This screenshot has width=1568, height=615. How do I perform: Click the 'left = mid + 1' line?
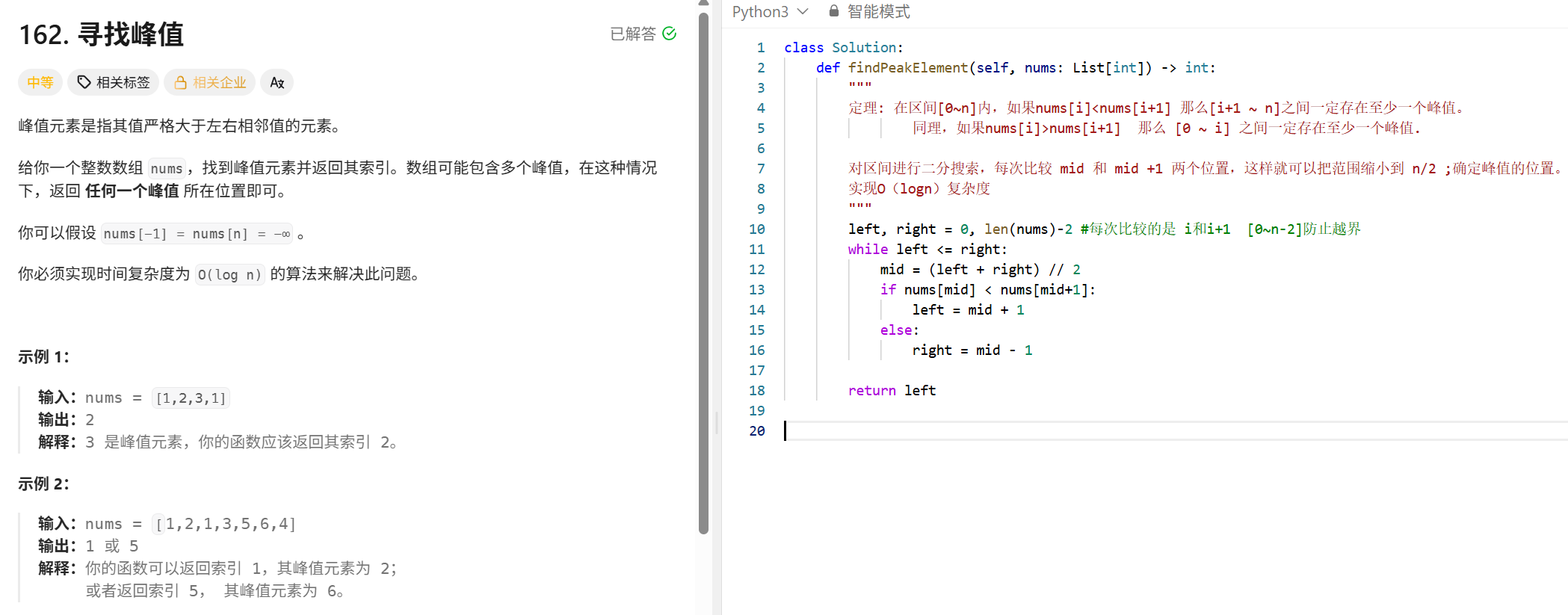(x=968, y=310)
